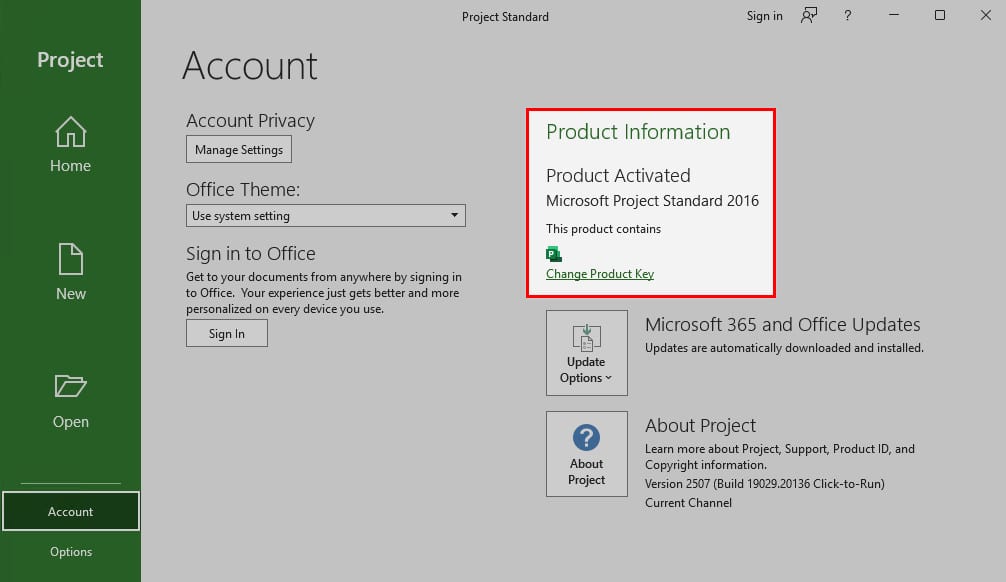Click the 'Product Activated' text
The image size is (1006, 582).
[618, 175]
